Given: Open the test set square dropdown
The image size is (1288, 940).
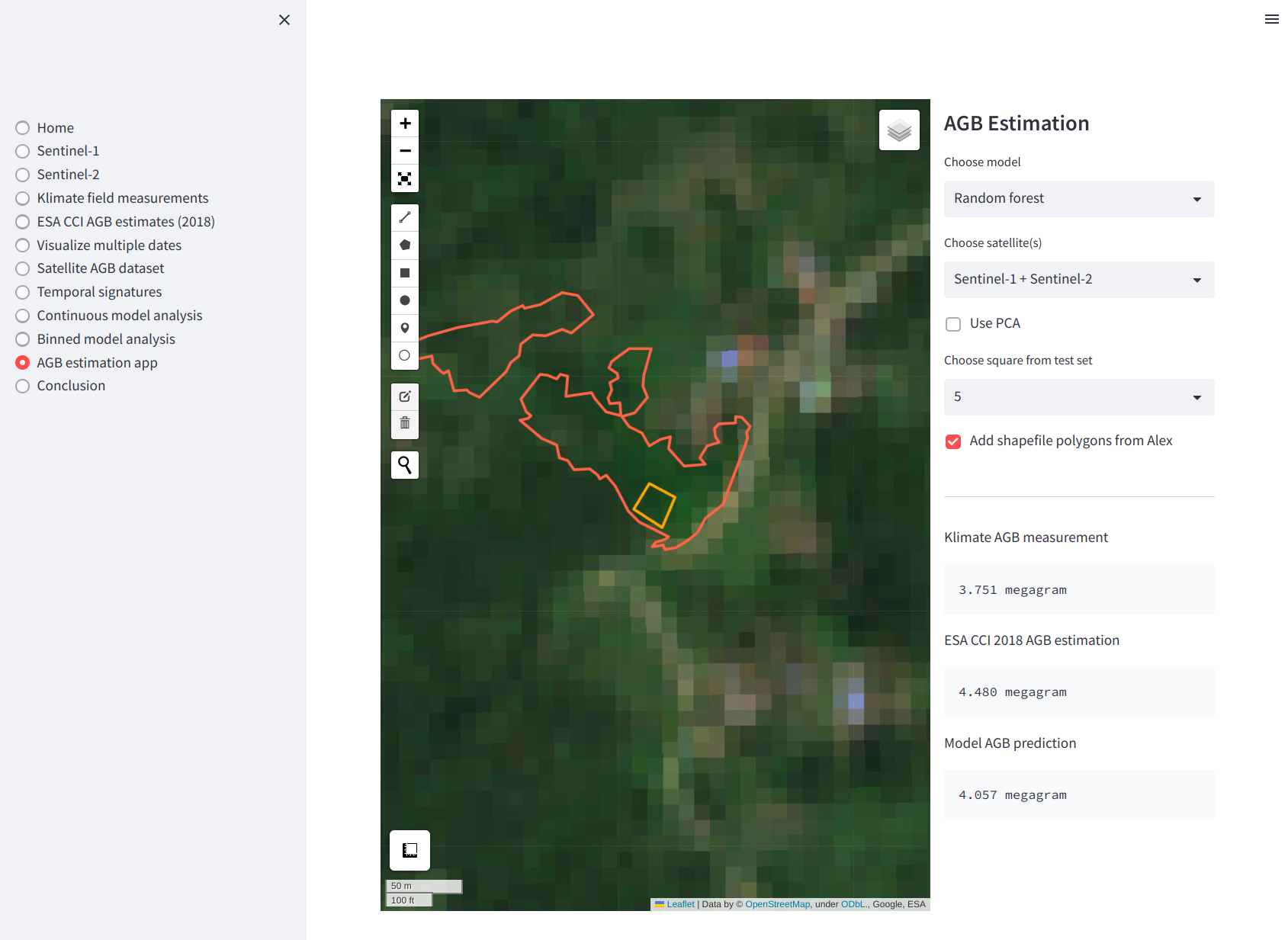Looking at the screenshot, I should [x=1079, y=397].
